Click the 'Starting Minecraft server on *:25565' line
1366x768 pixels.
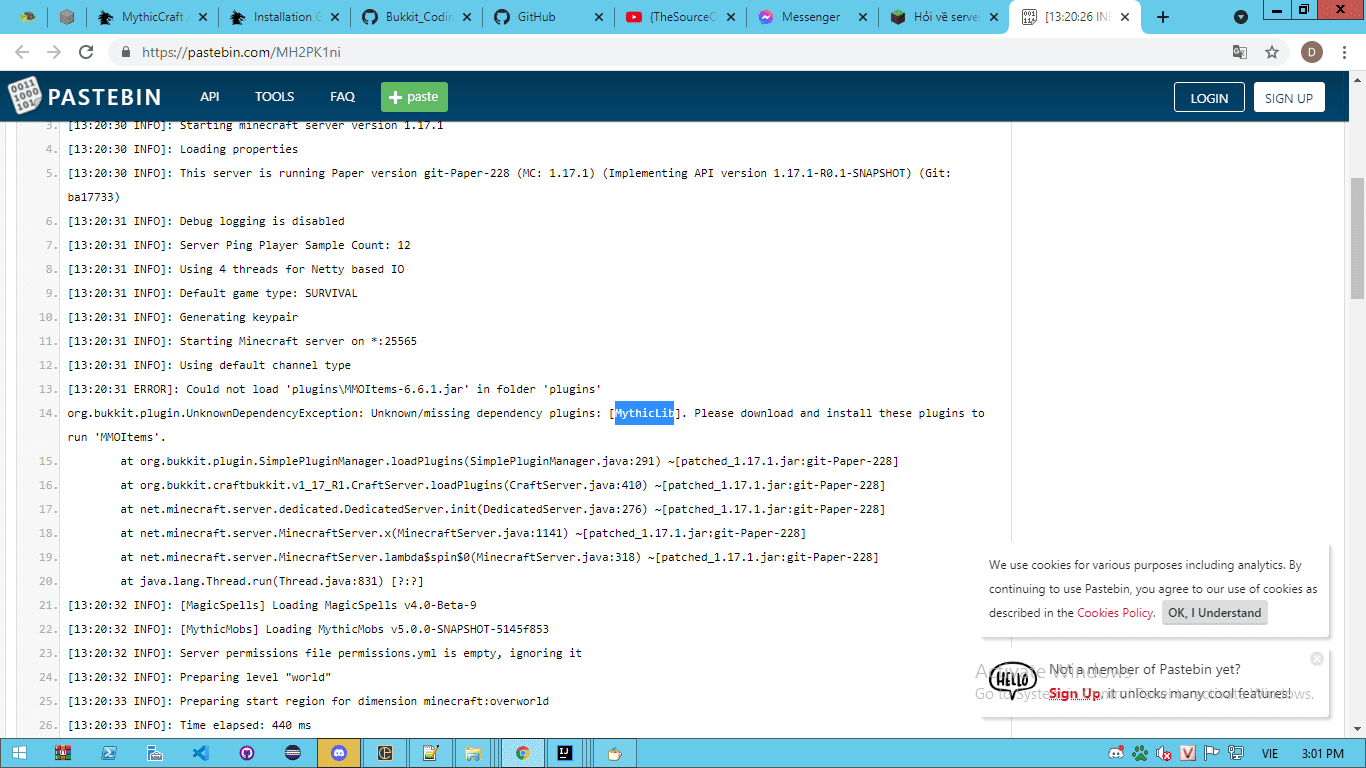[x=242, y=341]
